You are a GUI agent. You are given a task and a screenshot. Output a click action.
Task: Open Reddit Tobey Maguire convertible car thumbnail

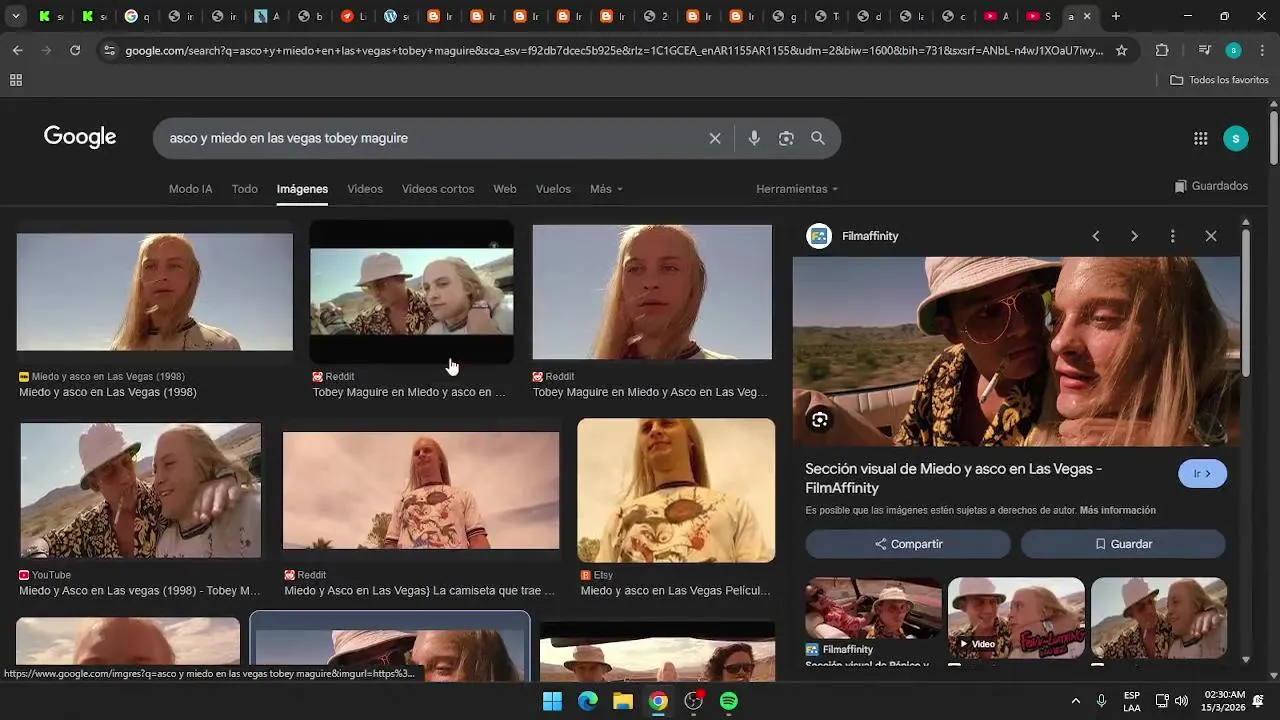click(x=412, y=291)
